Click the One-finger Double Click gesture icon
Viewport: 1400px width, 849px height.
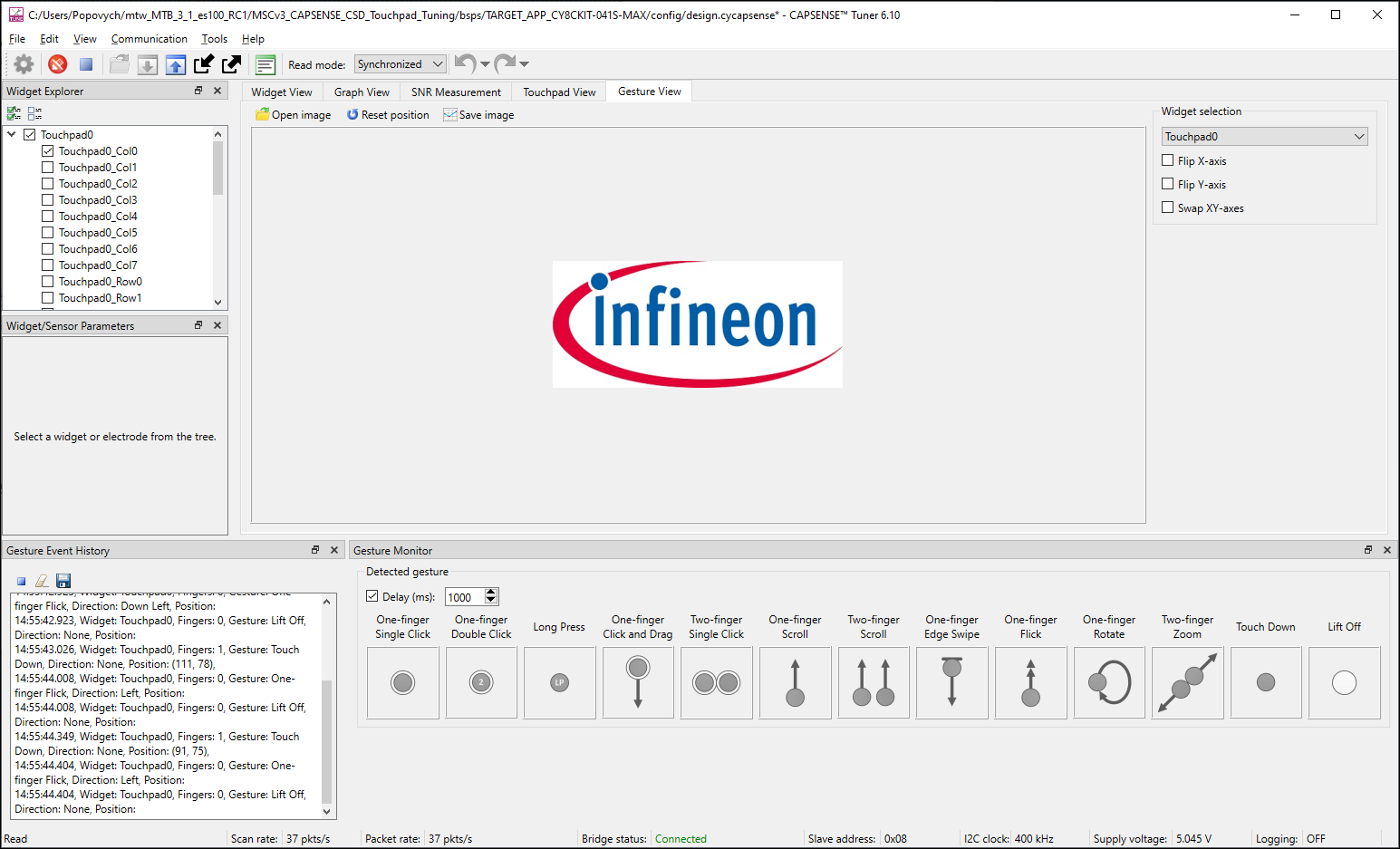tap(481, 683)
